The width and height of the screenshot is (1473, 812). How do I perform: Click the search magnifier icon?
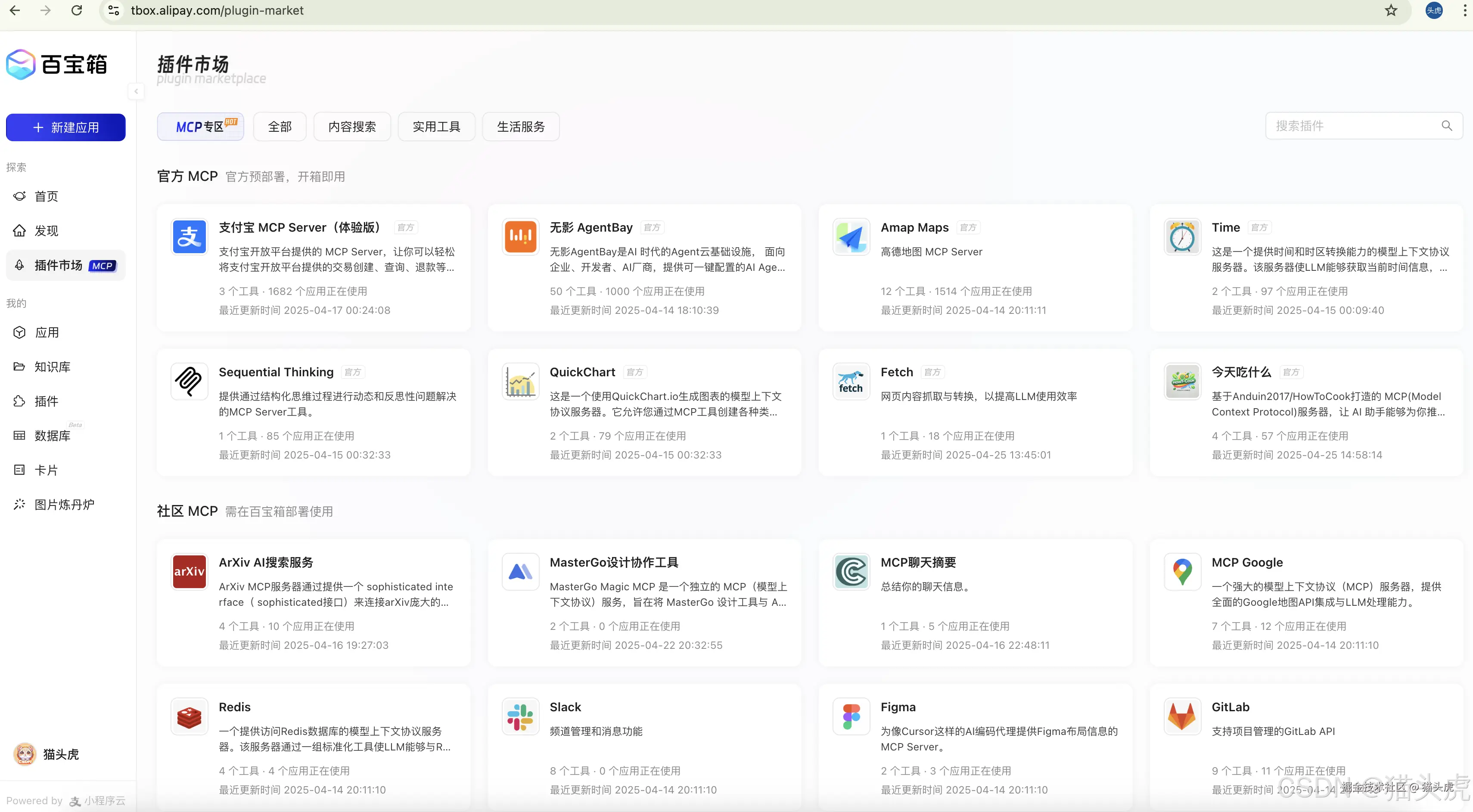pos(1447,125)
